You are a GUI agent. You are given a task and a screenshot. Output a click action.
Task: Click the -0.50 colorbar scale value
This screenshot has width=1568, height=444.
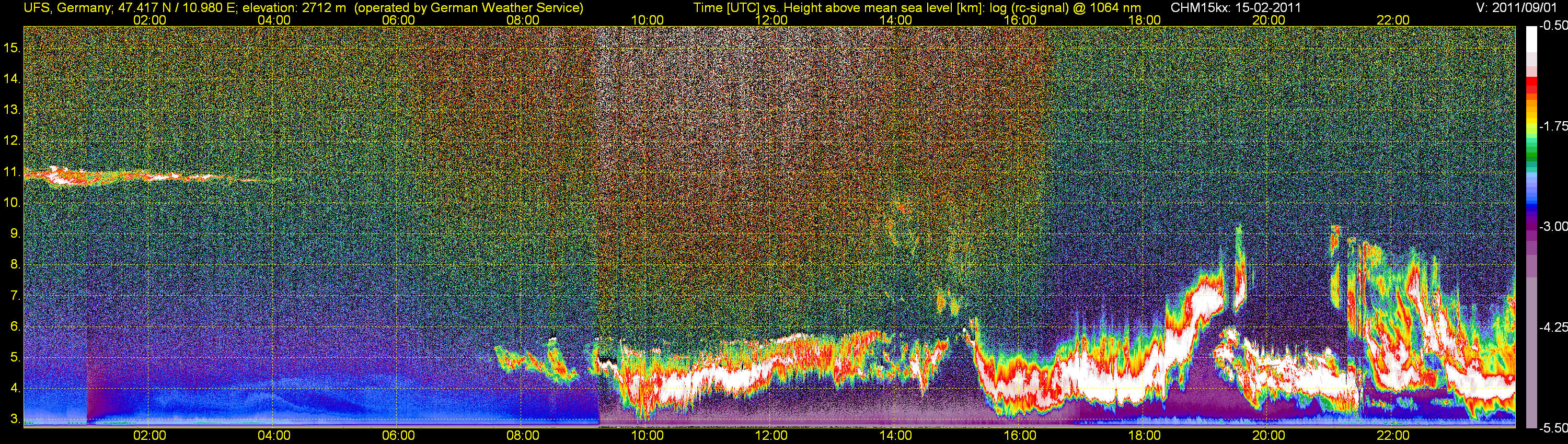coord(1553,26)
